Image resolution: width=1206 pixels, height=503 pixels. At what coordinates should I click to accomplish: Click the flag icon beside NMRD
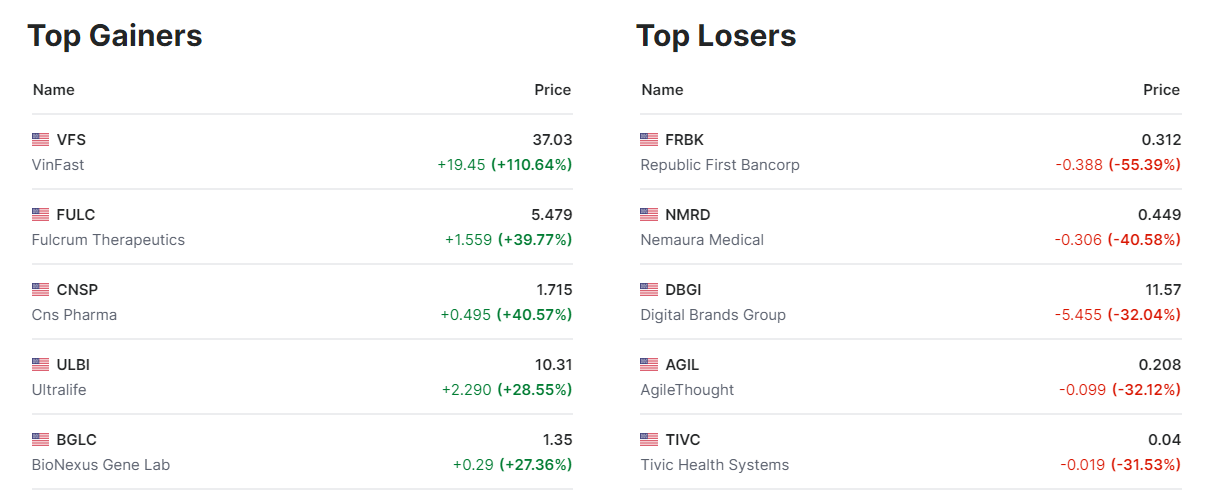(x=649, y=215)
